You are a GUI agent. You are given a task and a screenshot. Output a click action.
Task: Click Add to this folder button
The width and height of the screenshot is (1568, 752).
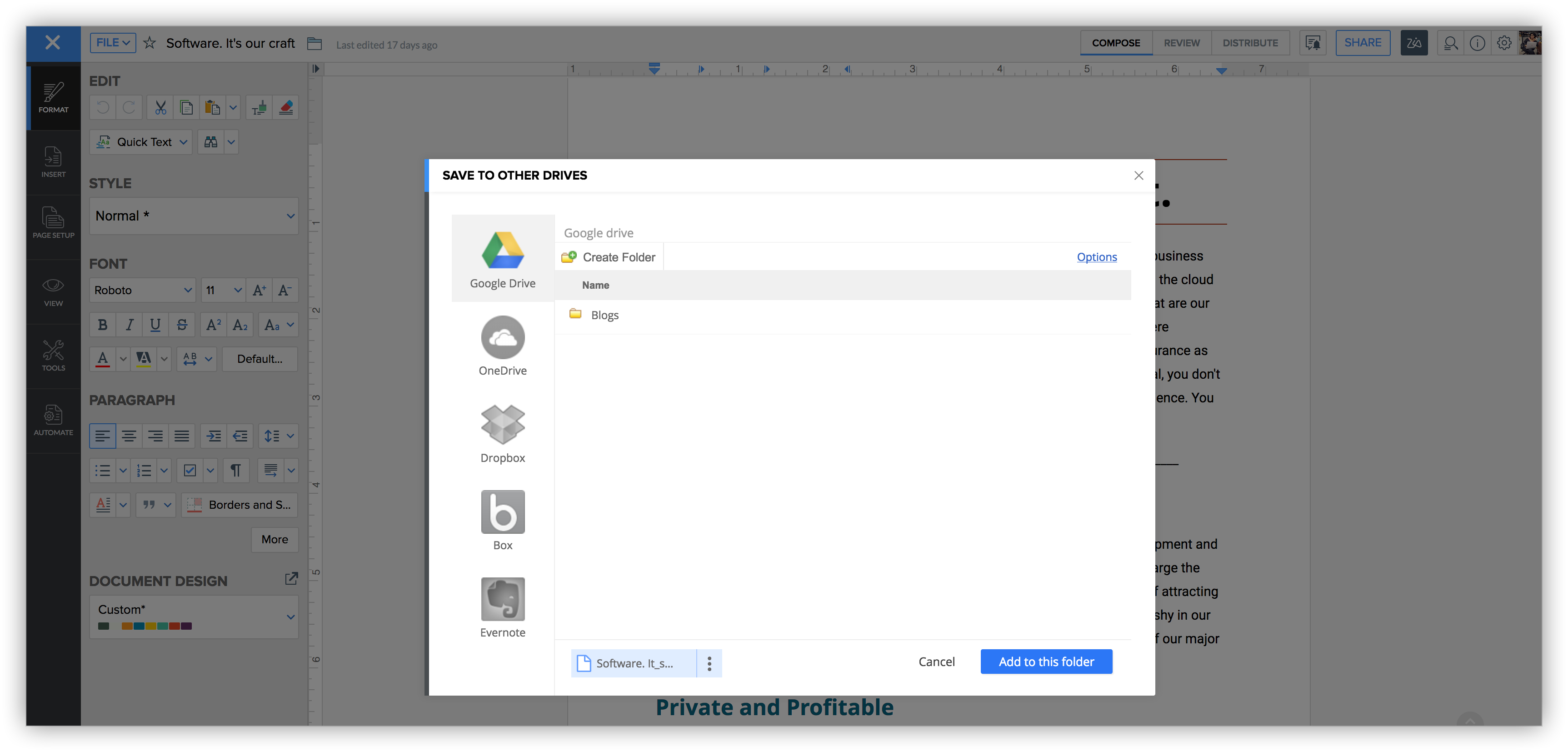[1046, 662]
